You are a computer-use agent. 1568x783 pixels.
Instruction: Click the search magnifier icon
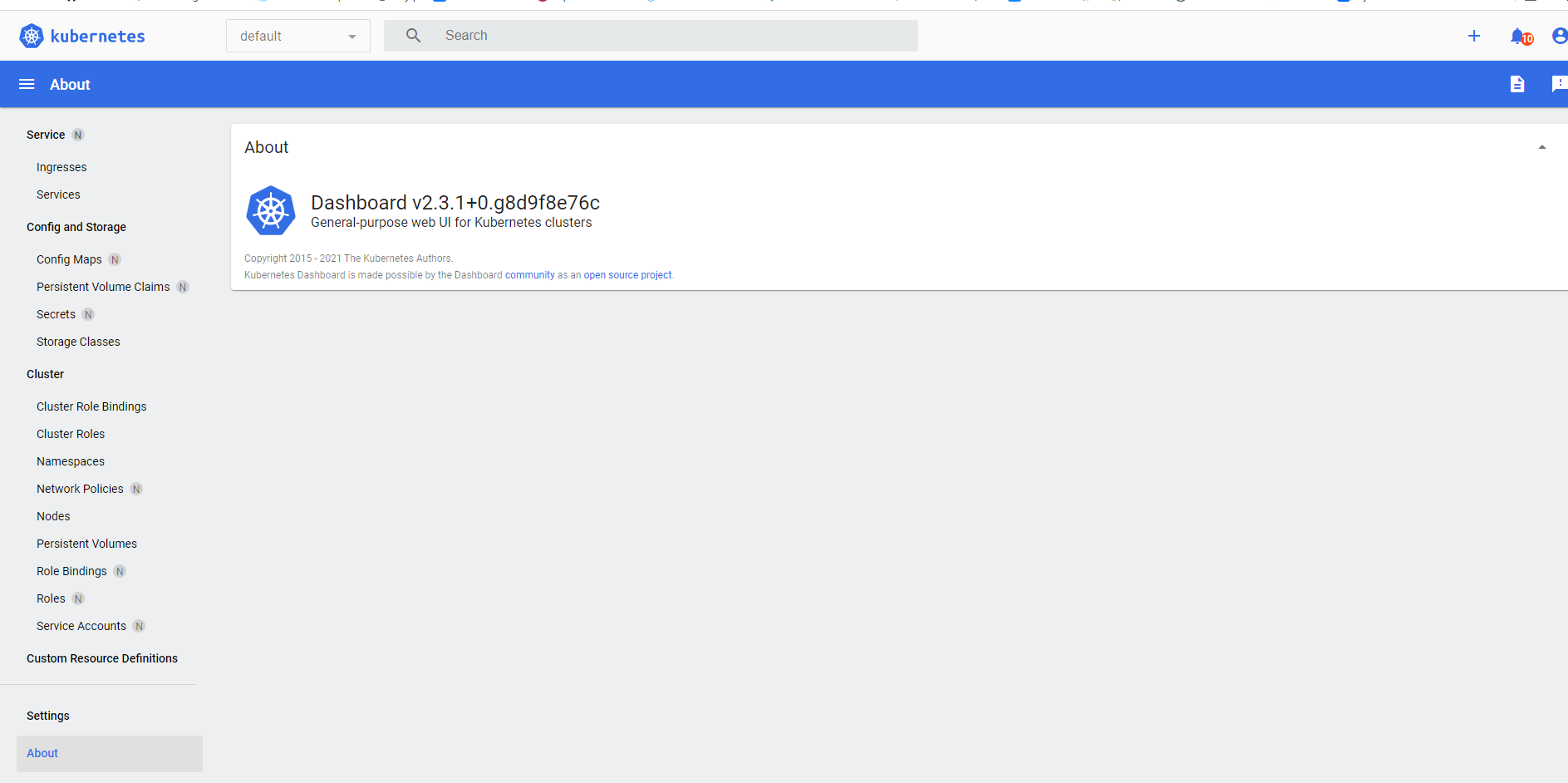tap(413, 36)
